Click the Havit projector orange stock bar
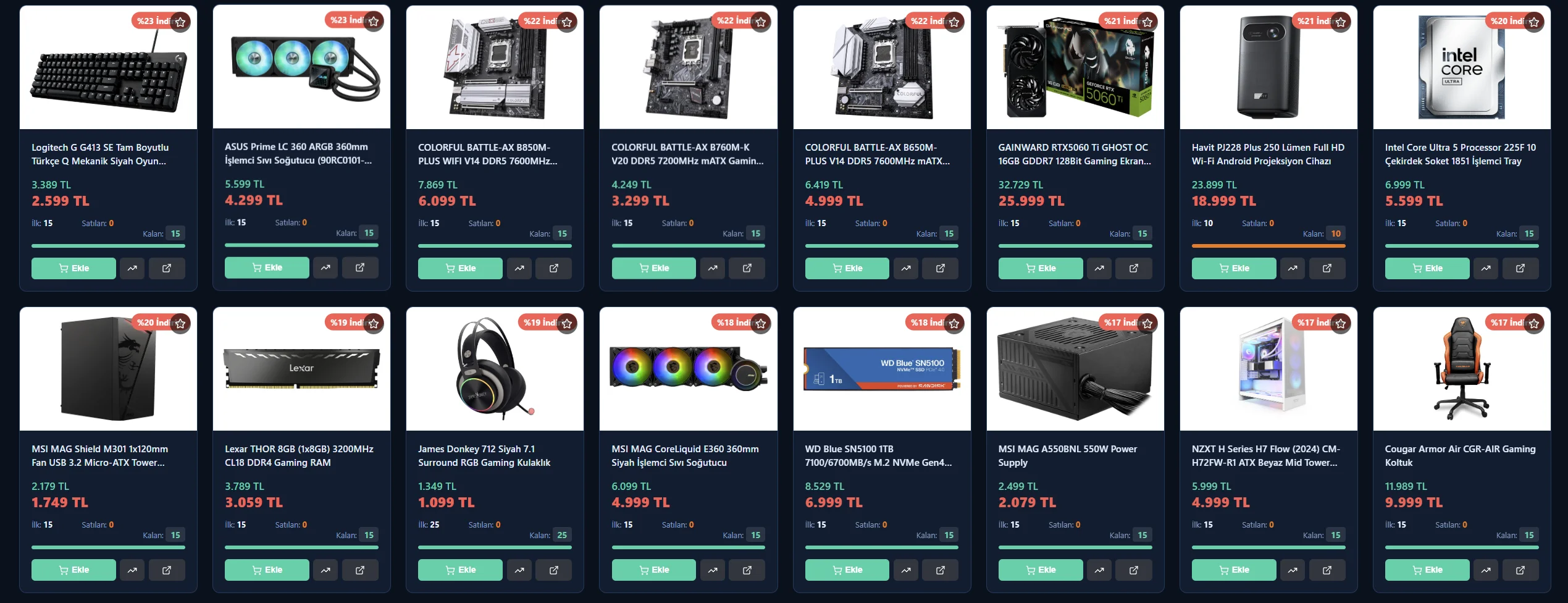This screenshot has width=1568, height=603. pos(1268,246)
